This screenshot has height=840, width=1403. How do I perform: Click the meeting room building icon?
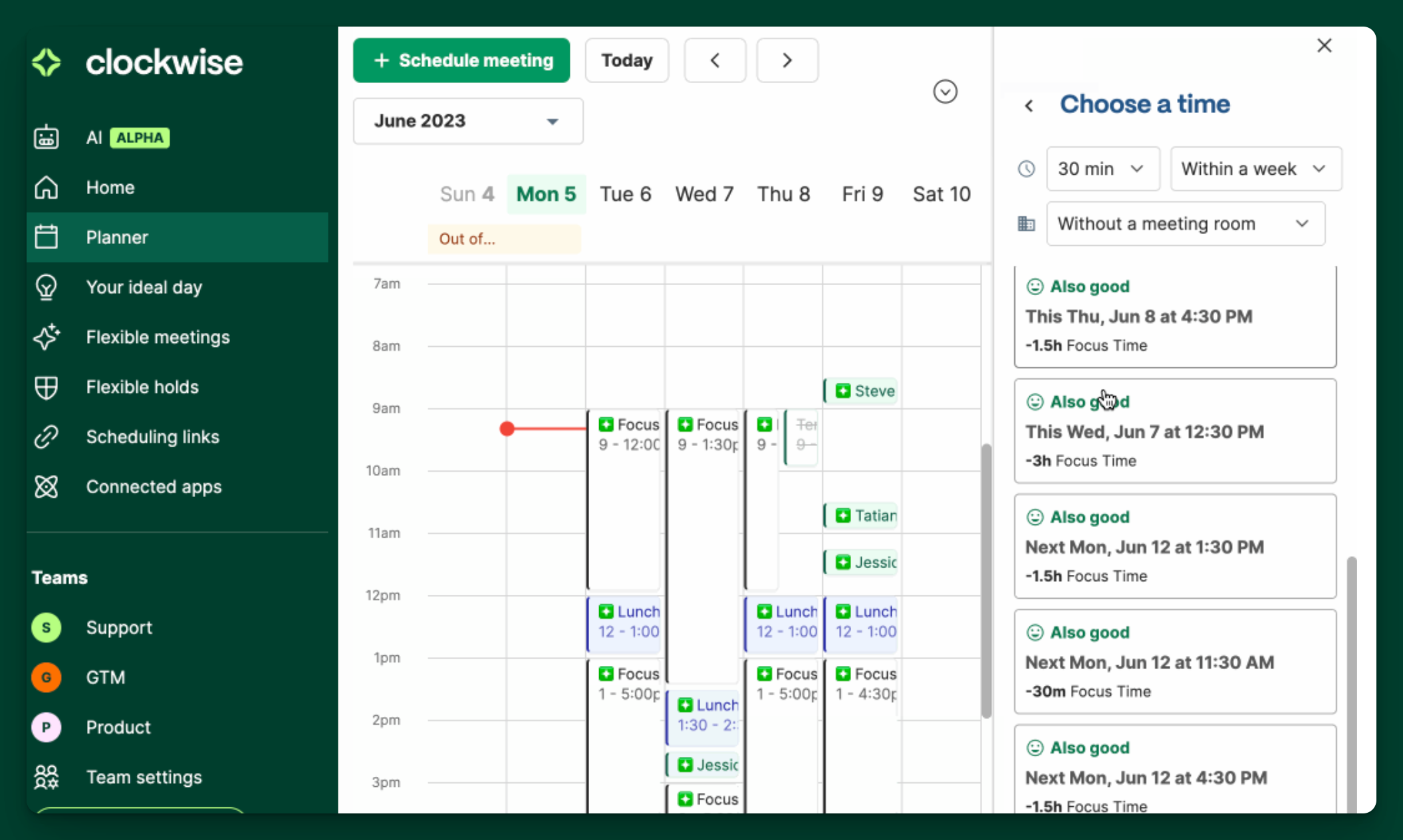pos(1027,224)
